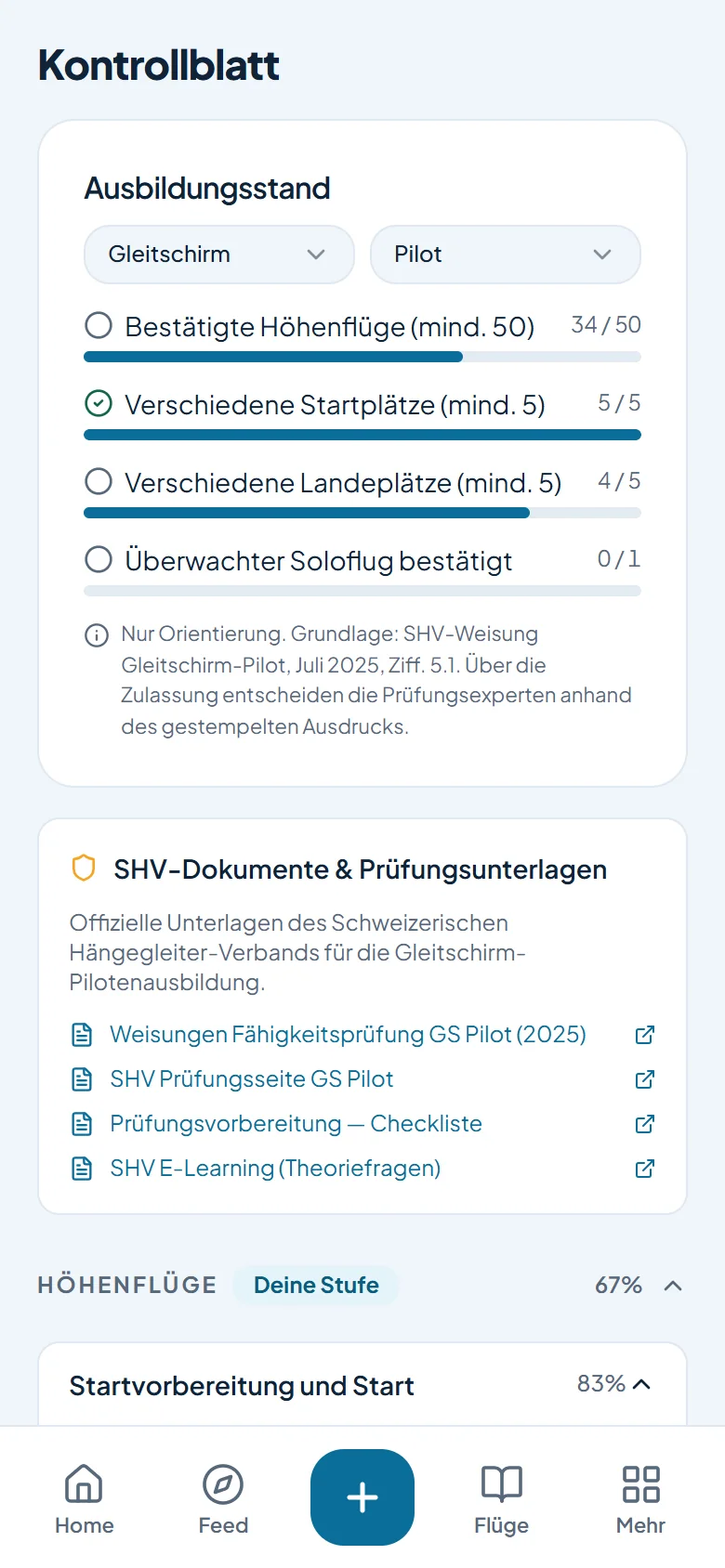Click the Kontrollblatt page title
The width and height of the screenshot is (725, 1568).
(x=159, y=65)
